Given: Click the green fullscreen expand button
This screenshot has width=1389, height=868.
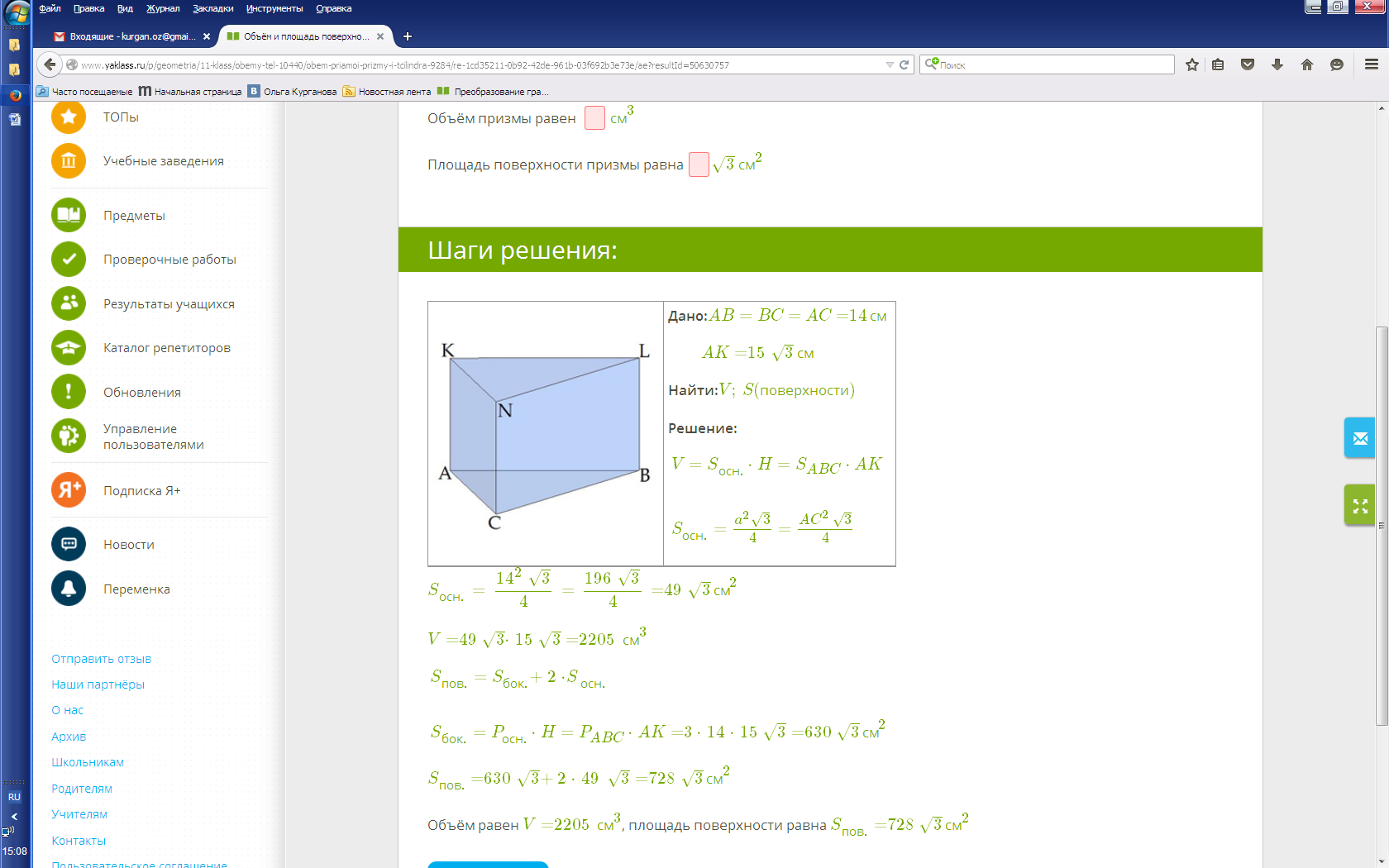Looking at the screenshot, I should click(x=1360, y=505).
